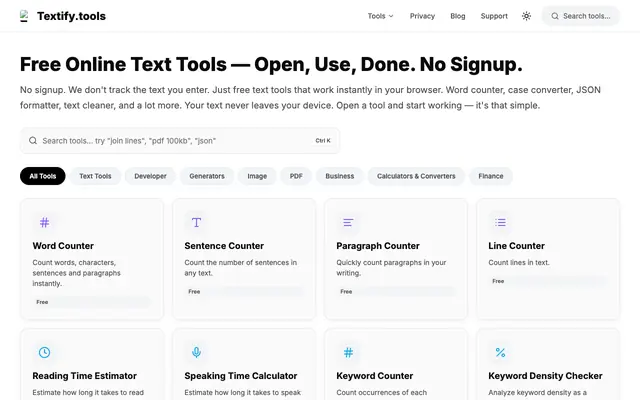
Task: Open the Support page
Action: pyautogui.click(x=494, y=16)
